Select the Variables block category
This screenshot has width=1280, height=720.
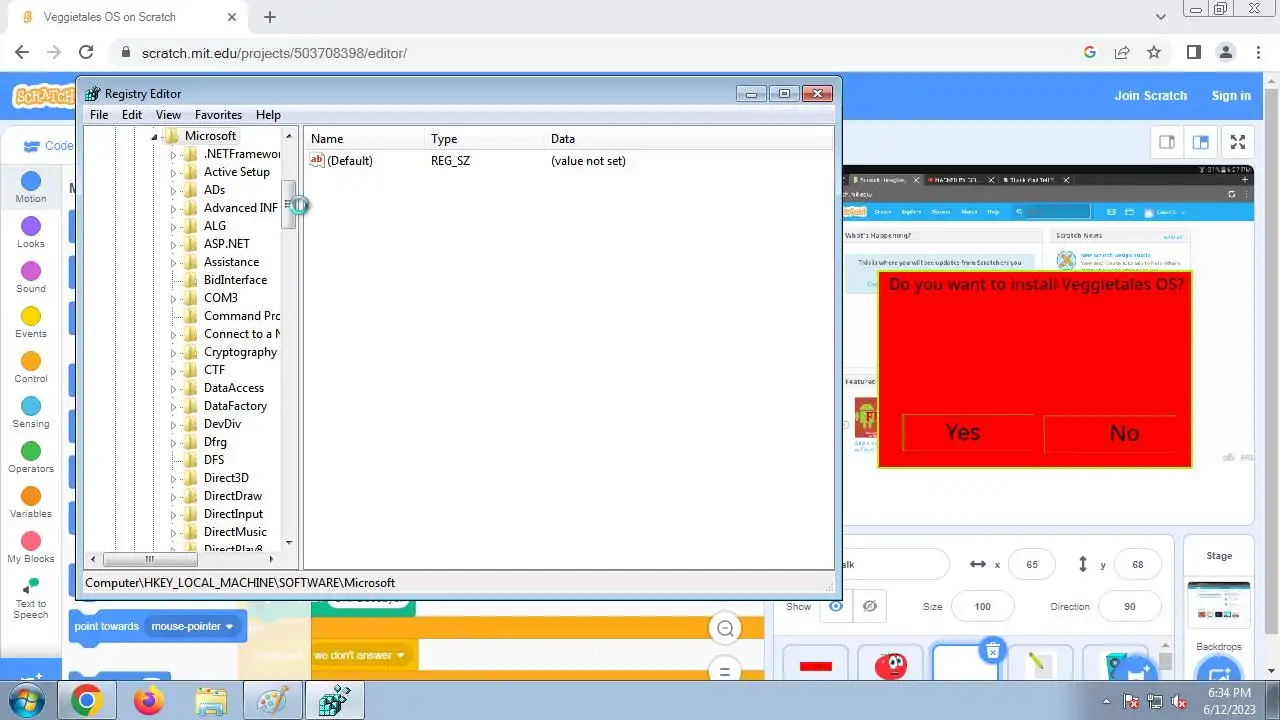click(x=31, y=502)
